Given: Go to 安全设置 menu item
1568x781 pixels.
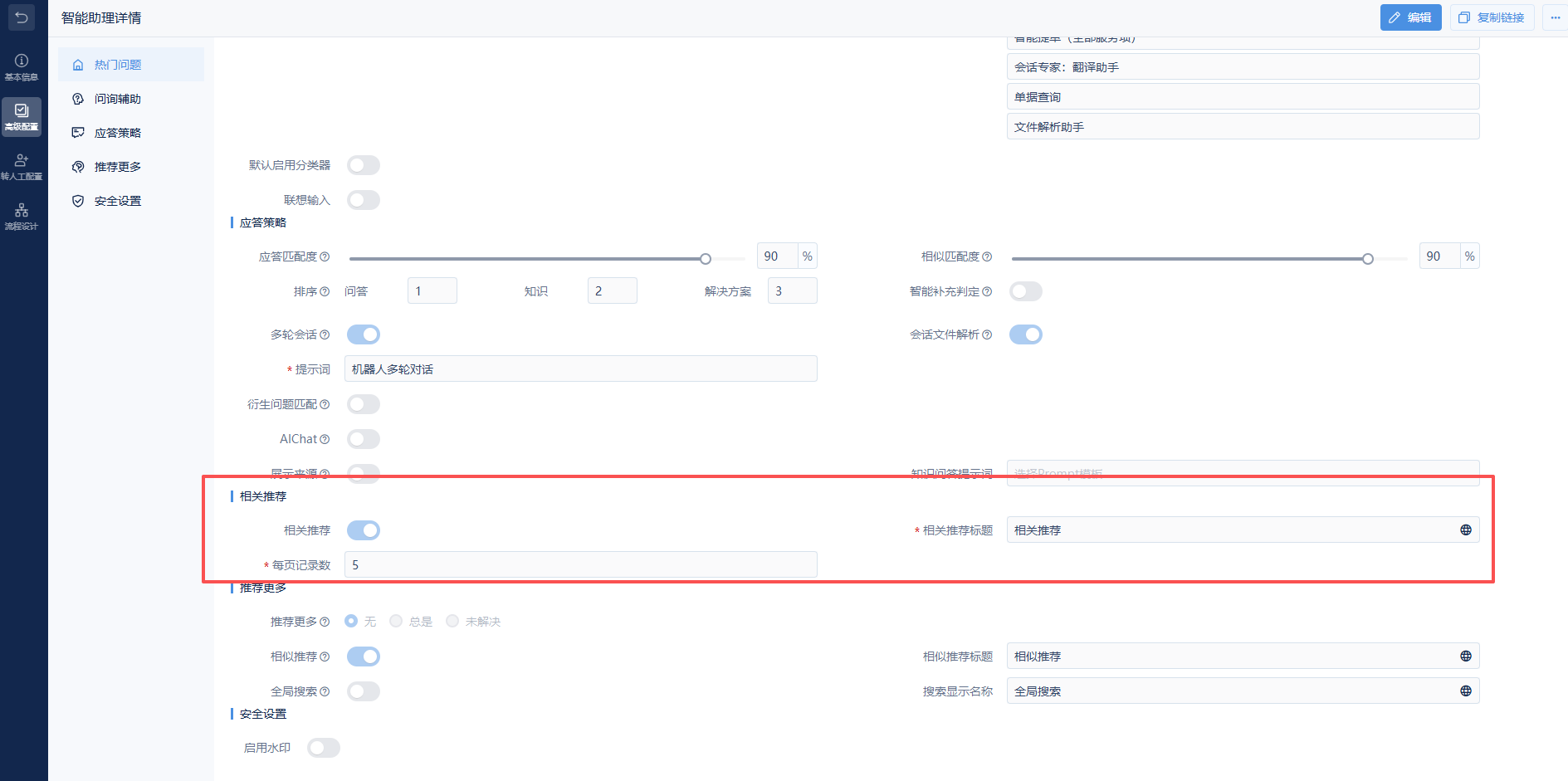Looking at the screenshot, I should pos(117,201).
